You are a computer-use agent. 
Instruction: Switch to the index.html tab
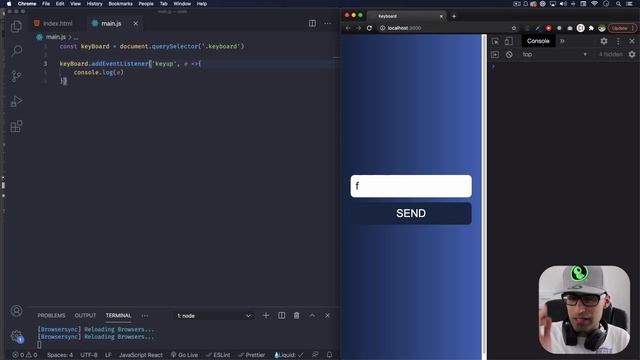coord(53,24)
